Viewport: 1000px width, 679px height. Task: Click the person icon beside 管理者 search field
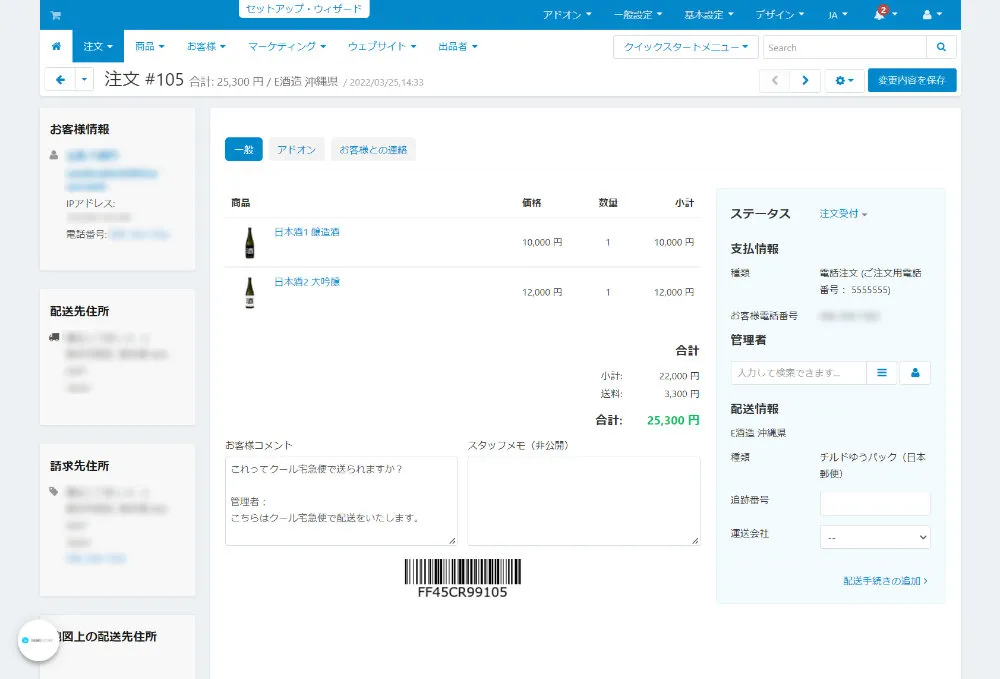pos(915,371)
